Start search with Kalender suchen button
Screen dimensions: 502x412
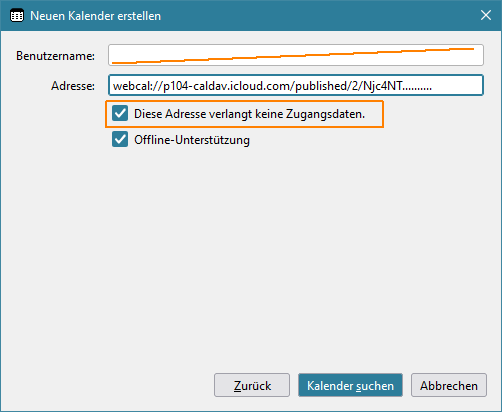pyautogui.click(x=350, y=385)
